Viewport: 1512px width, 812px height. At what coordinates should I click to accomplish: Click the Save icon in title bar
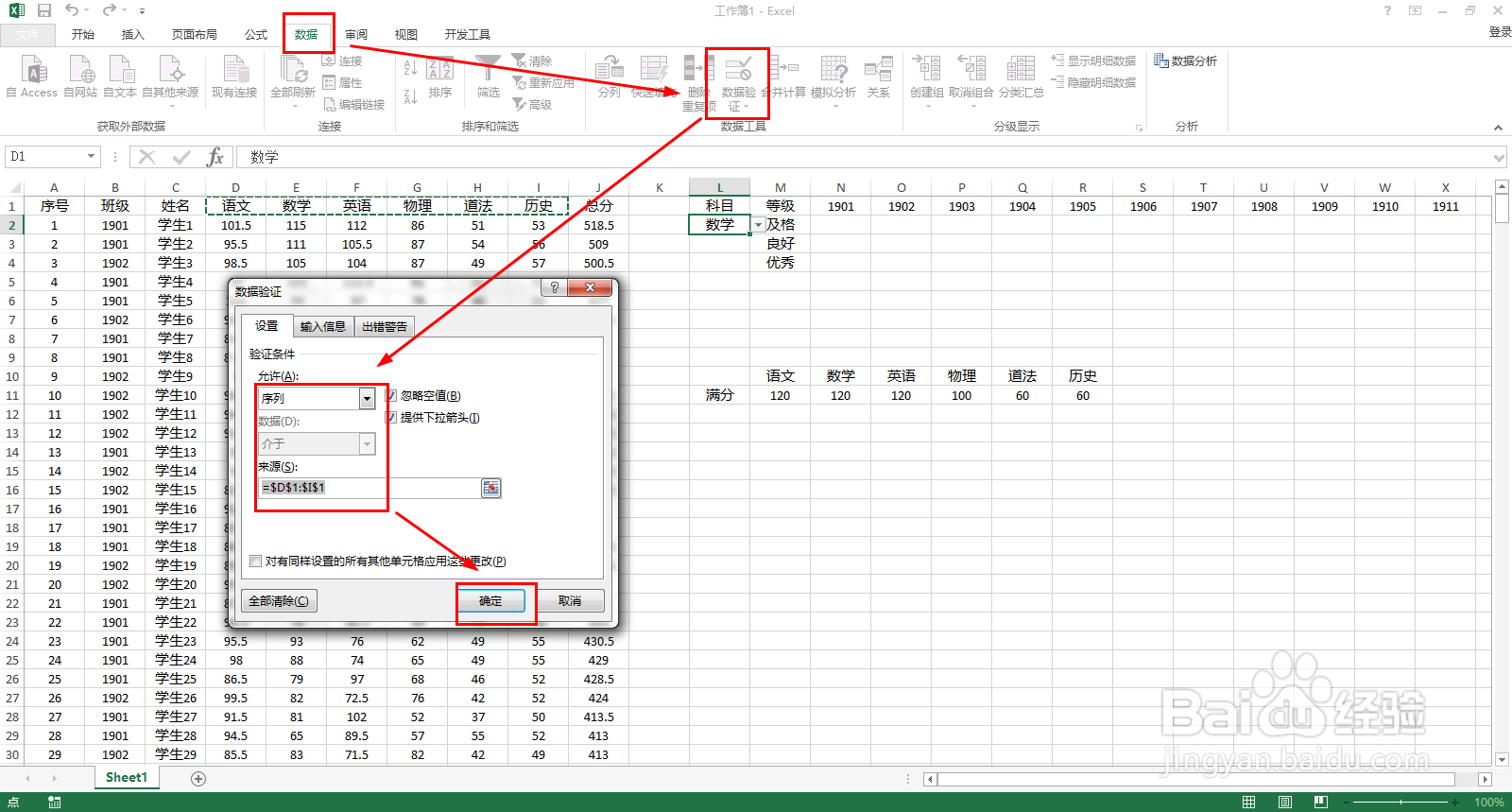tap(44, 10)
